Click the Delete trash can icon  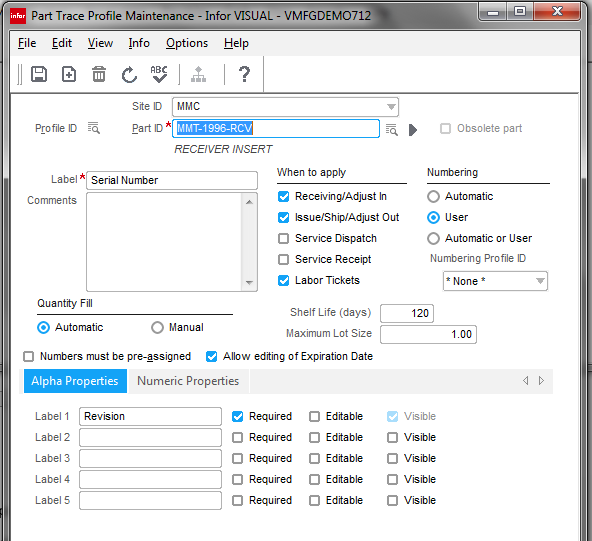(x=99, y=74)
